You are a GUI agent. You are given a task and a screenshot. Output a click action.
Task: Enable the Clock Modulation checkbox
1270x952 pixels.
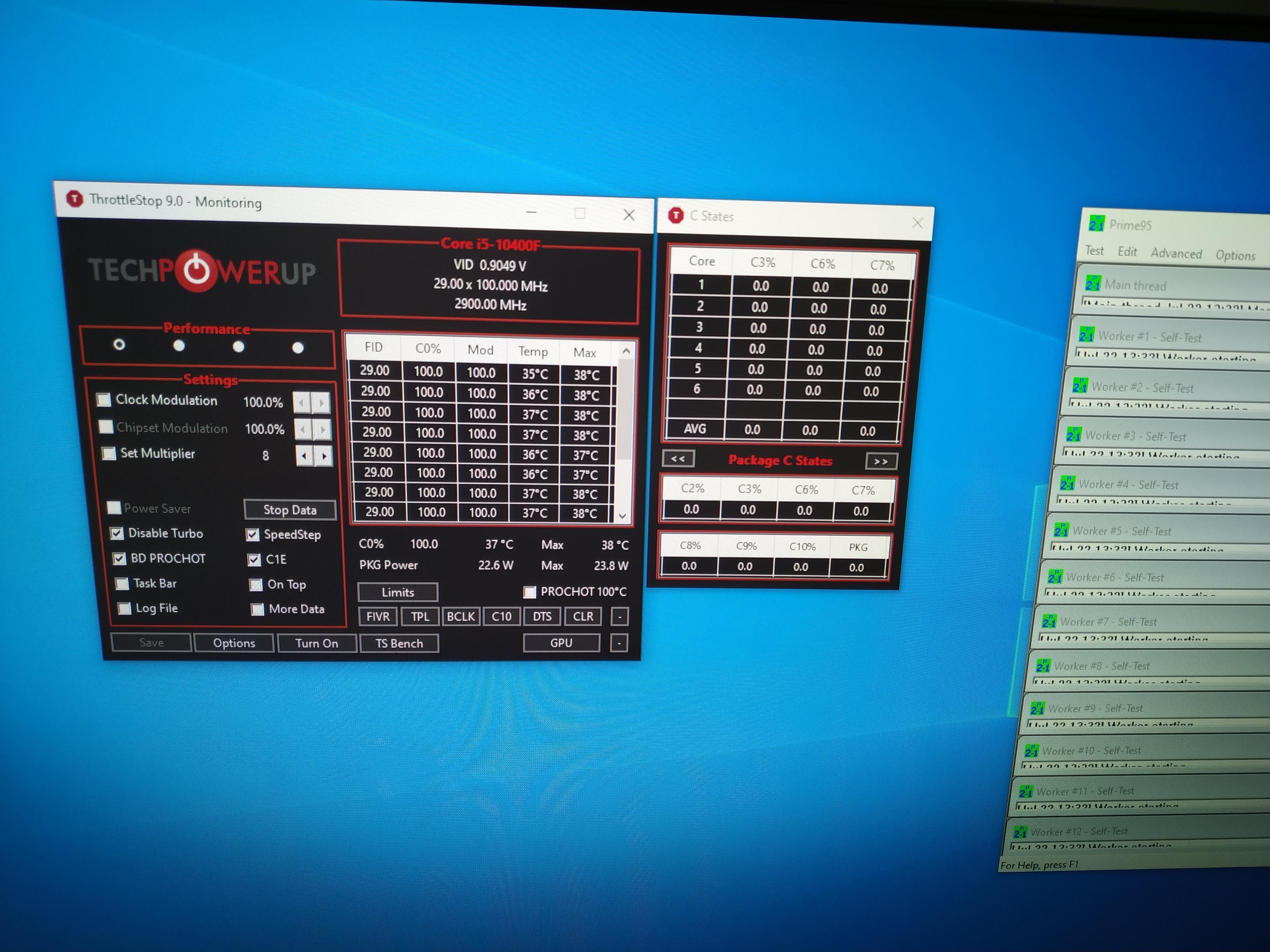(104, 399)
